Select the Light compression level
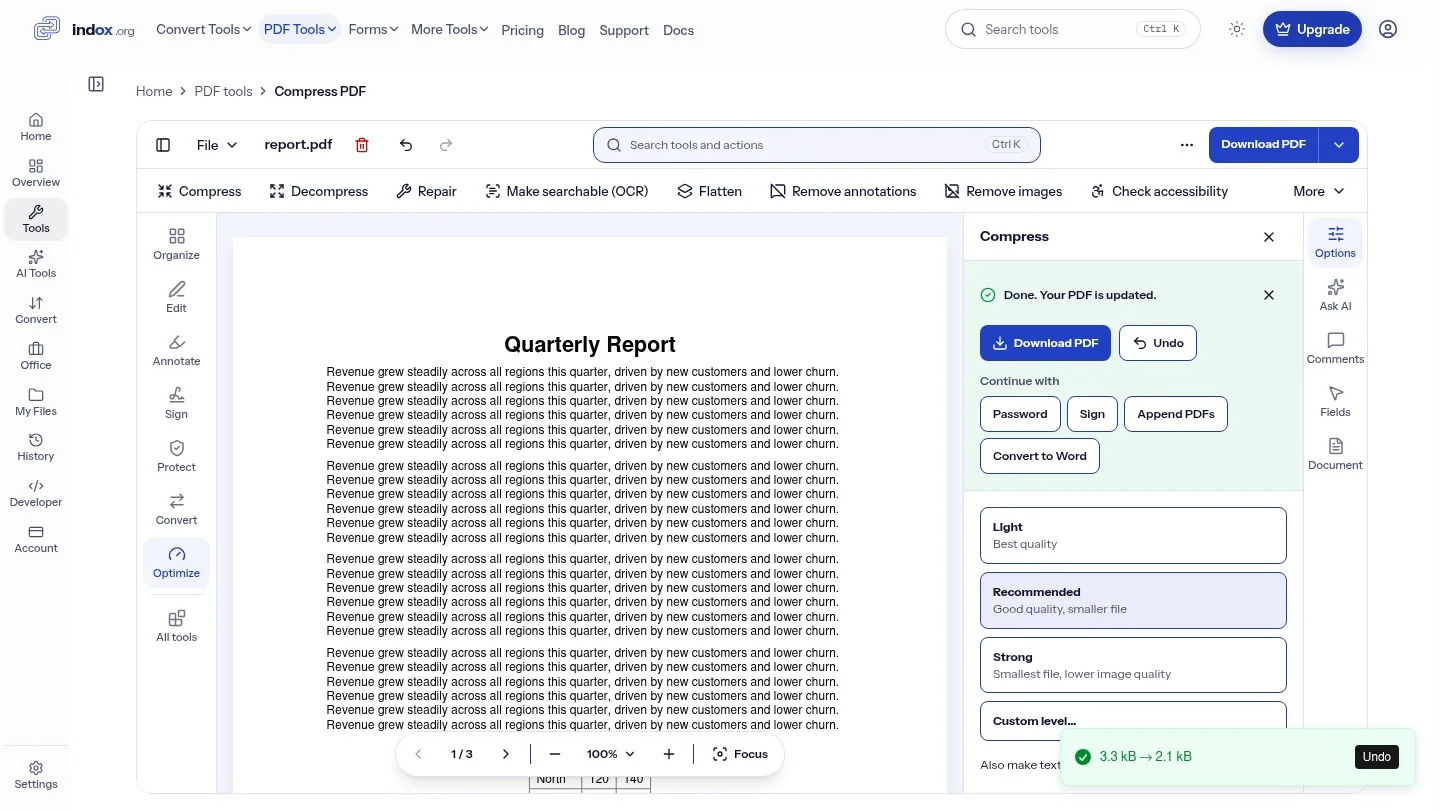 coord(1133,535)
